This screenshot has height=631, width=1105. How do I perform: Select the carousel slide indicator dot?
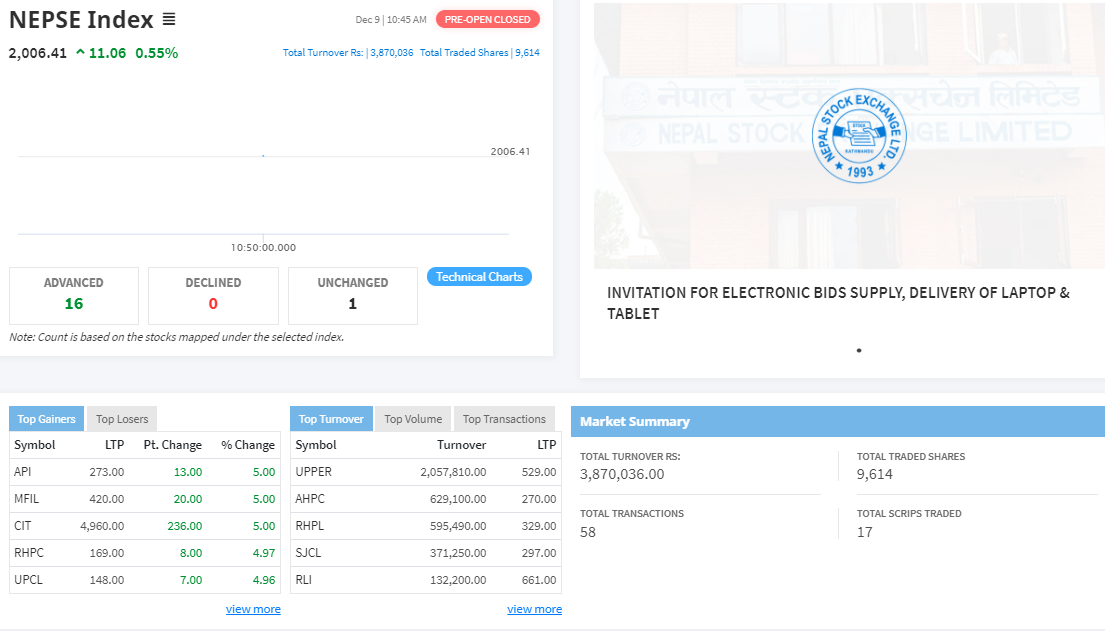(859, 350)
